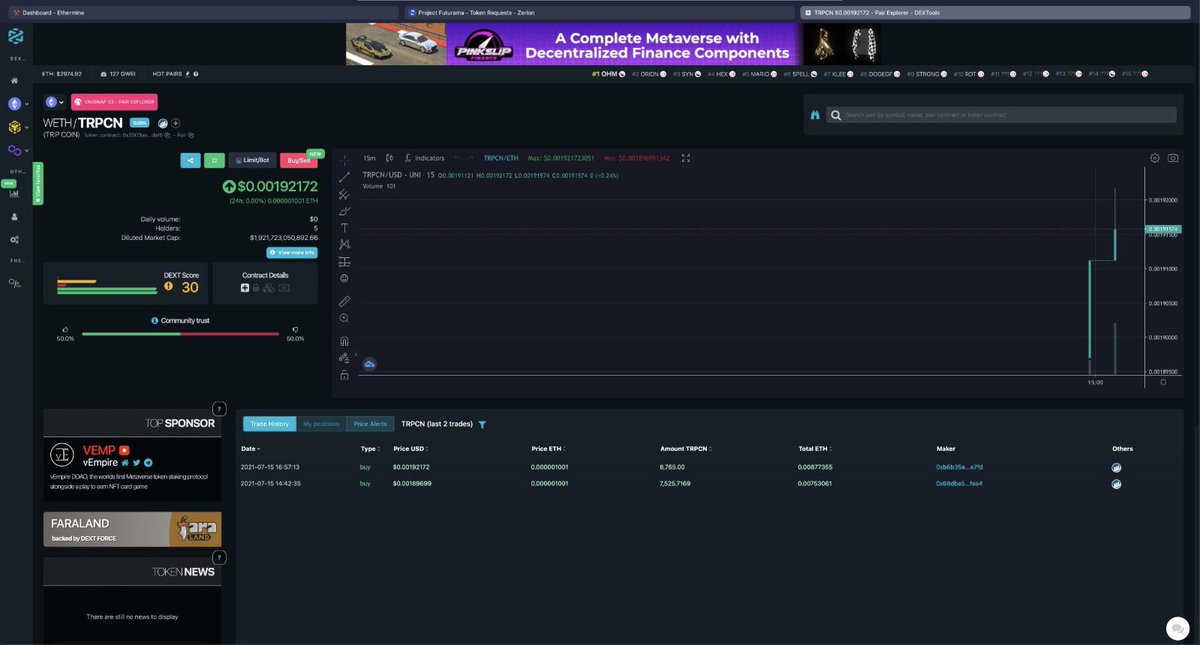
Task: Select the pitchfork drawing tool
Action: click(344, 194)
